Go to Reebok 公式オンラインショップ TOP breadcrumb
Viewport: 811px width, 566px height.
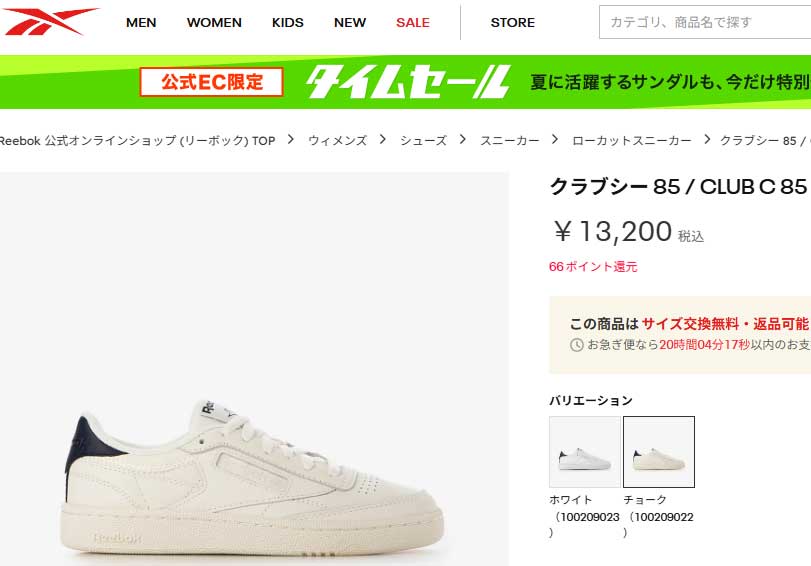coord(138,141)
